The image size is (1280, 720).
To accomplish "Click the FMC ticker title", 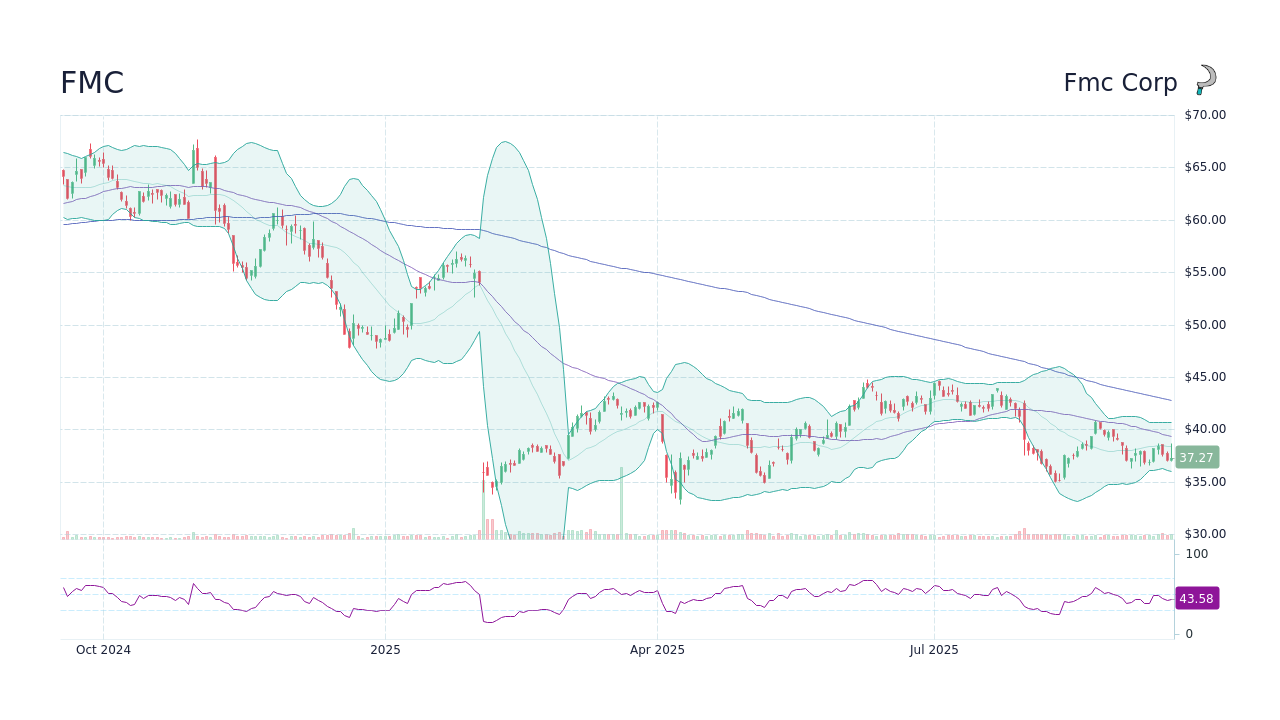I will pos(91,83).
